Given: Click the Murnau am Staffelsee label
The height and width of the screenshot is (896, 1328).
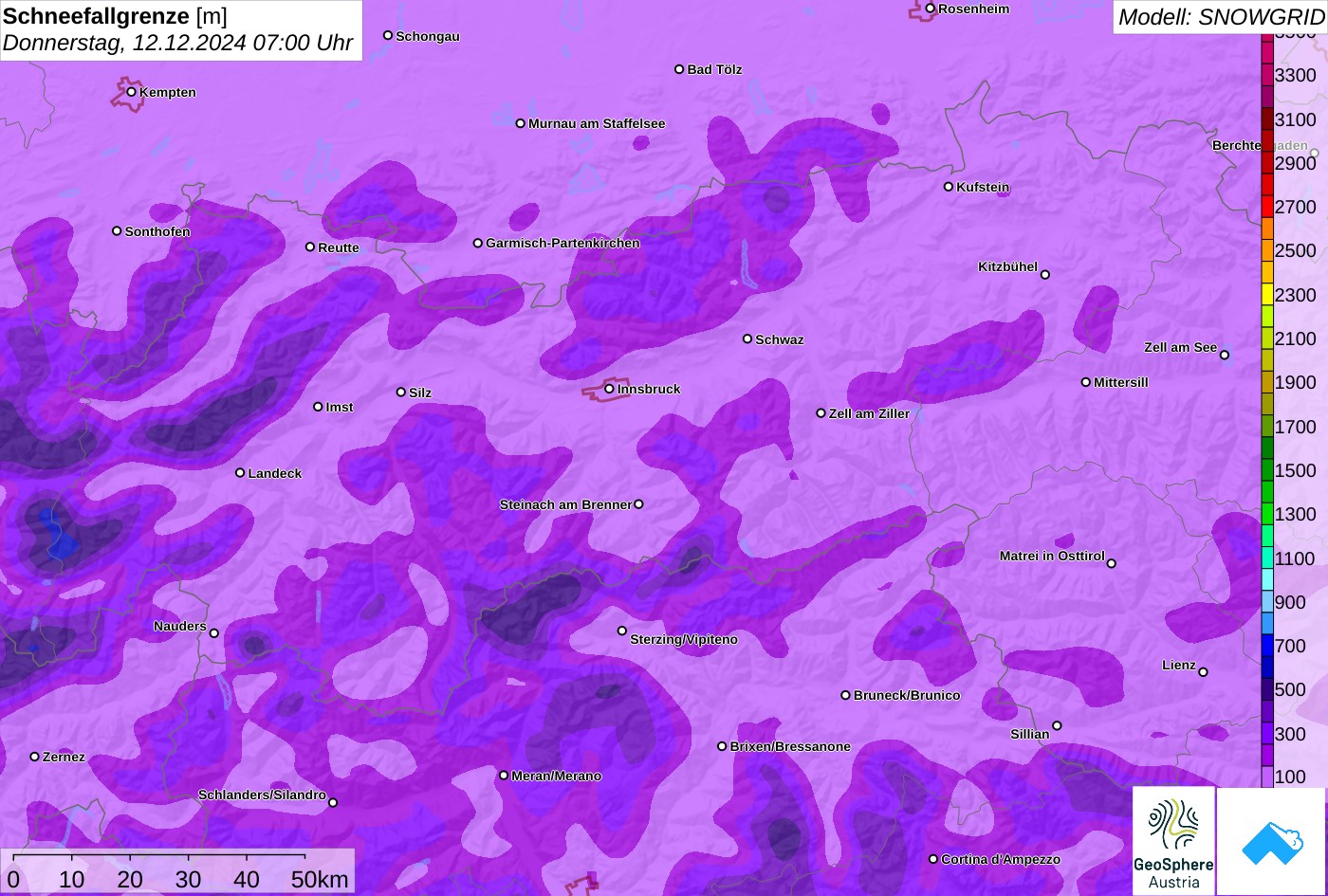Looking at the screenshot, I should [x=597, y=123].
